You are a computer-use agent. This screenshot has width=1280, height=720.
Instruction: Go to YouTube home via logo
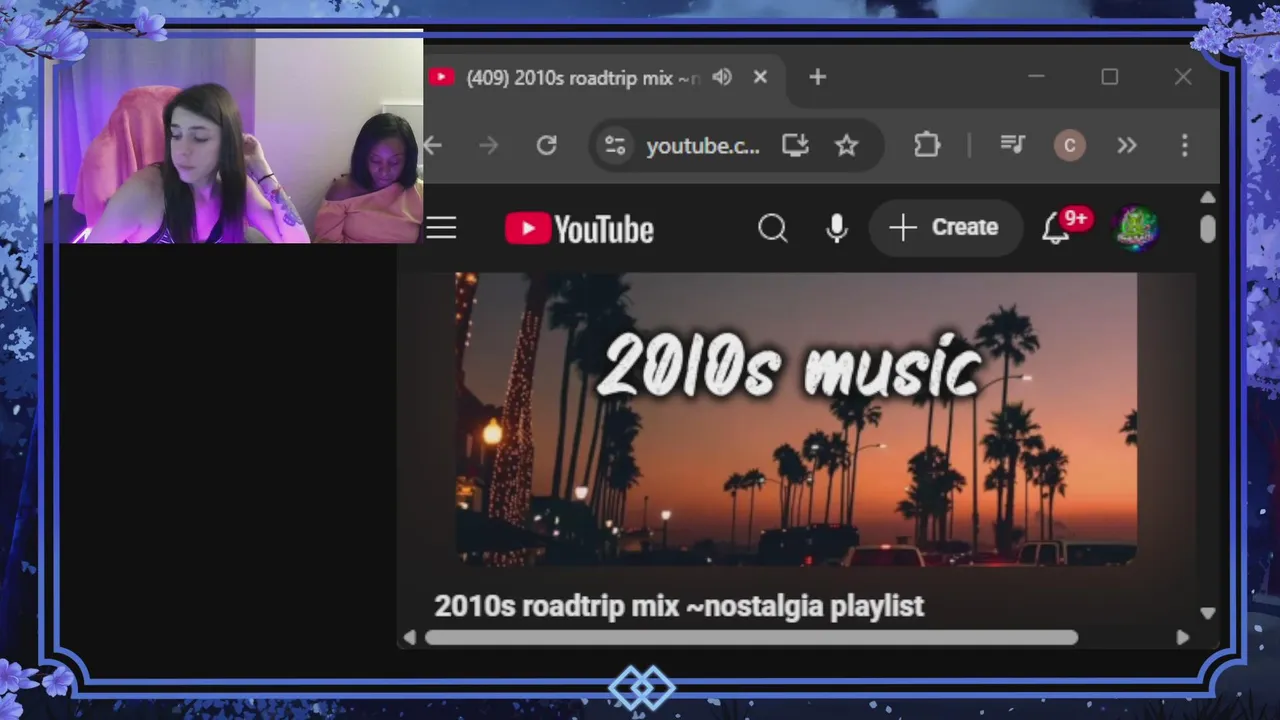[579, 229]
